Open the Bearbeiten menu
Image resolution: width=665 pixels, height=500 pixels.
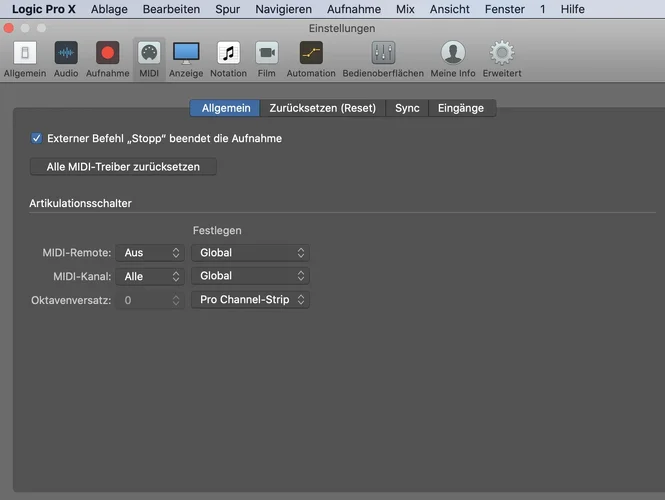[x=171, y=9]
